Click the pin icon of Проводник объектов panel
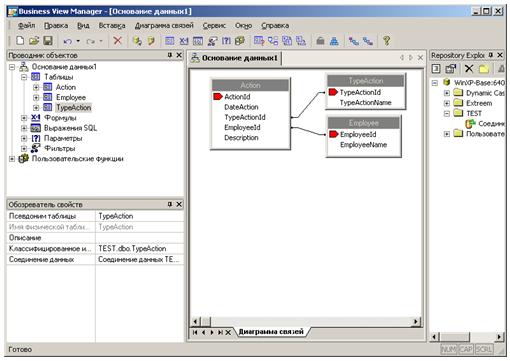The width and height of the screenshot is (510, 361). pos(170,55)
